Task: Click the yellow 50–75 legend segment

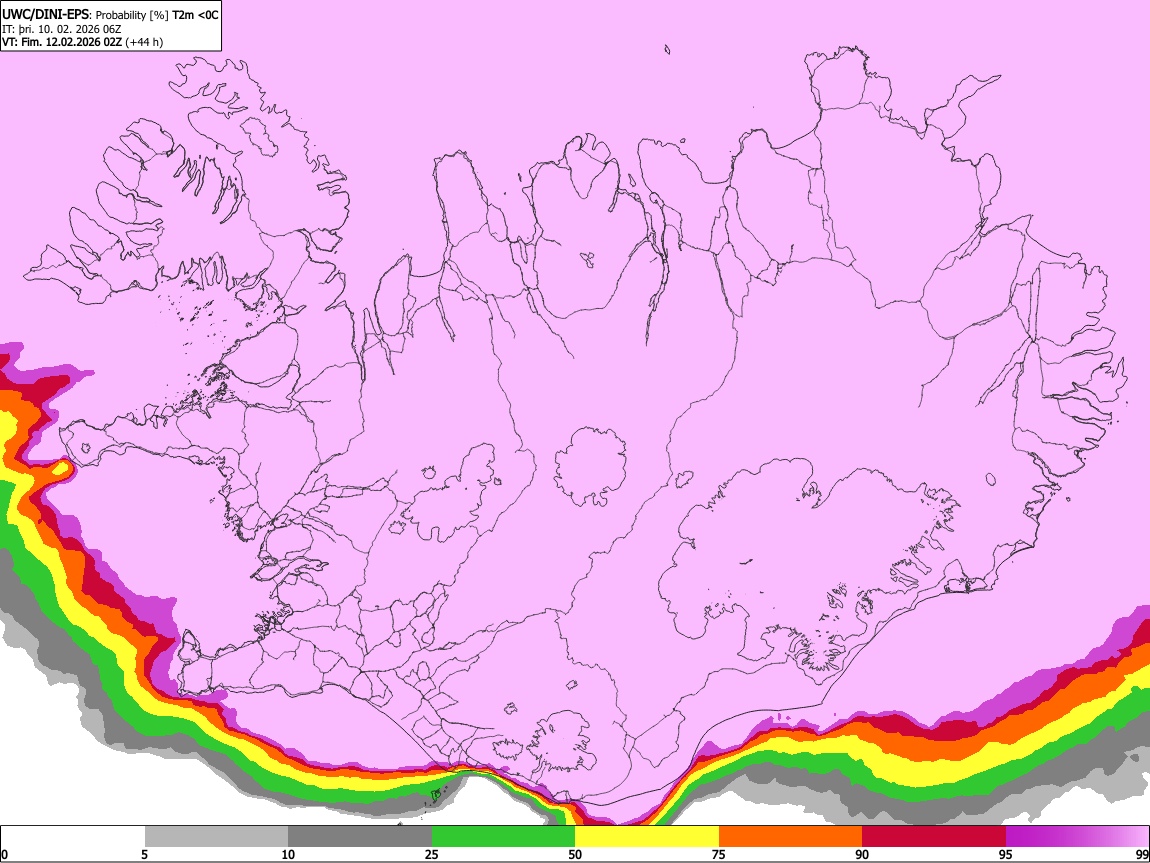Action: point(647,837)
